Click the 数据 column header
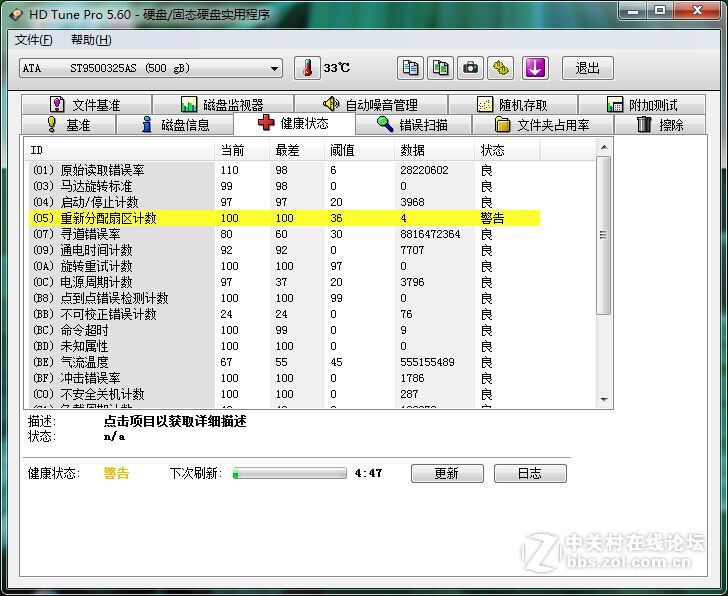The width and height of the screenshot is (728, 596). 435,150
